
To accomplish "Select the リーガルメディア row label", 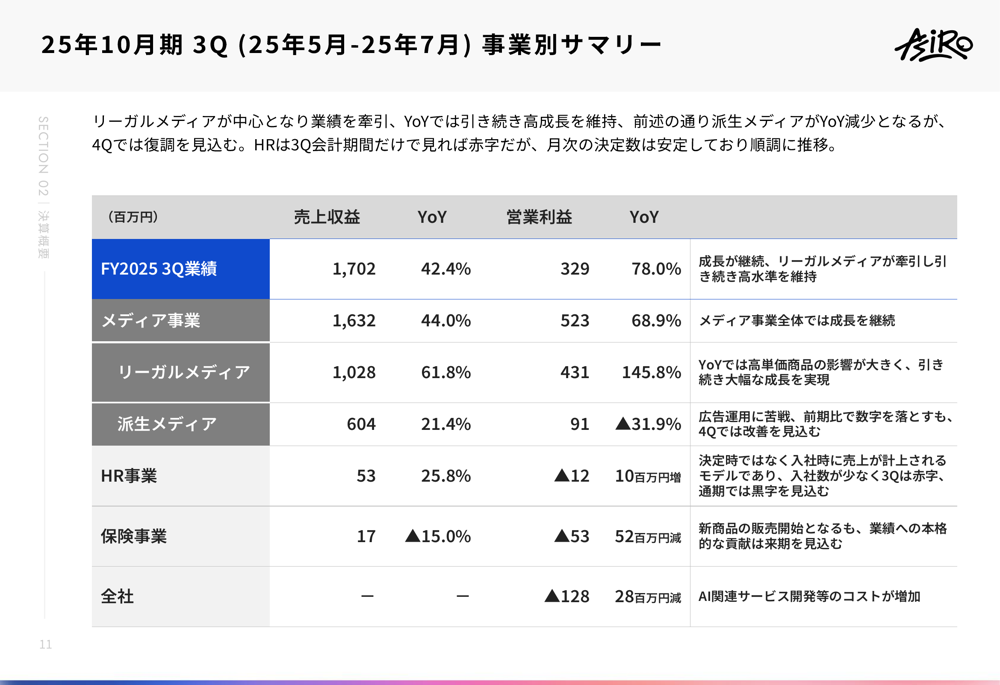I will pos(183,372).
